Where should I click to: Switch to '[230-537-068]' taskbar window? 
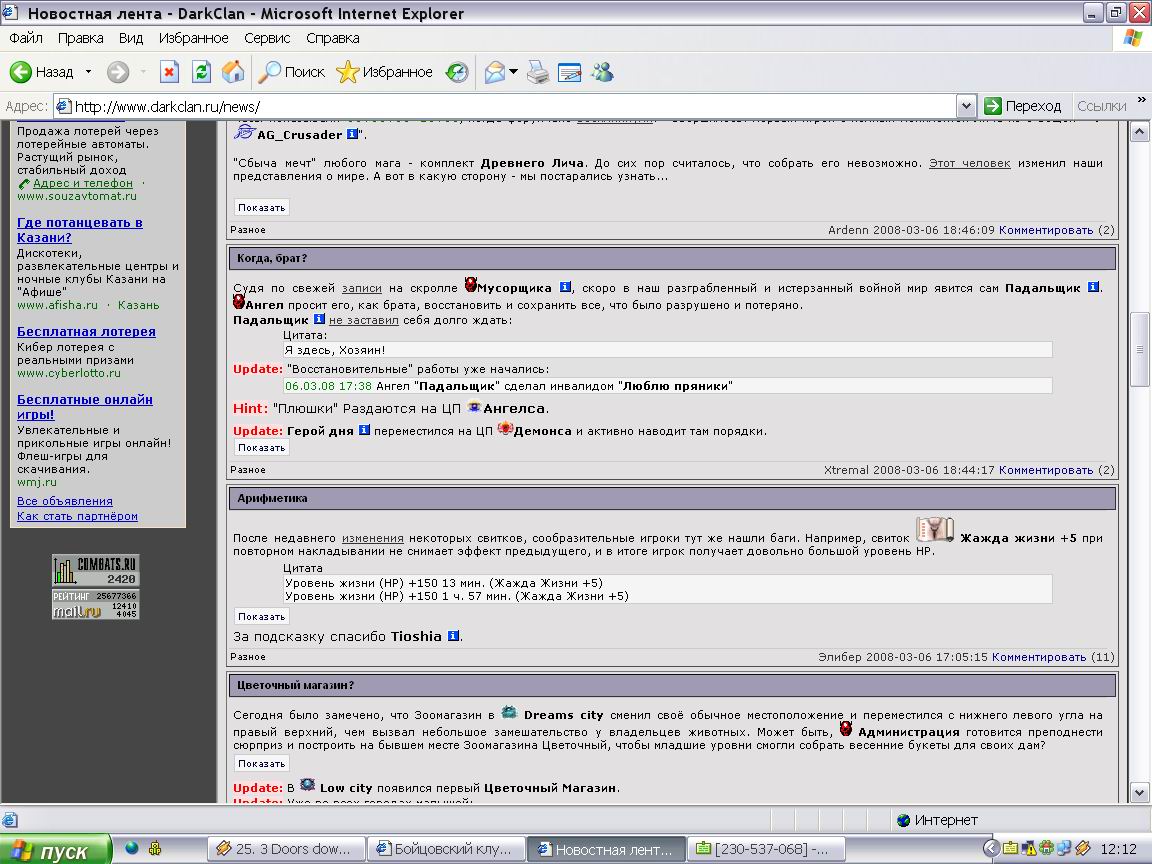[x=766, y=849]
